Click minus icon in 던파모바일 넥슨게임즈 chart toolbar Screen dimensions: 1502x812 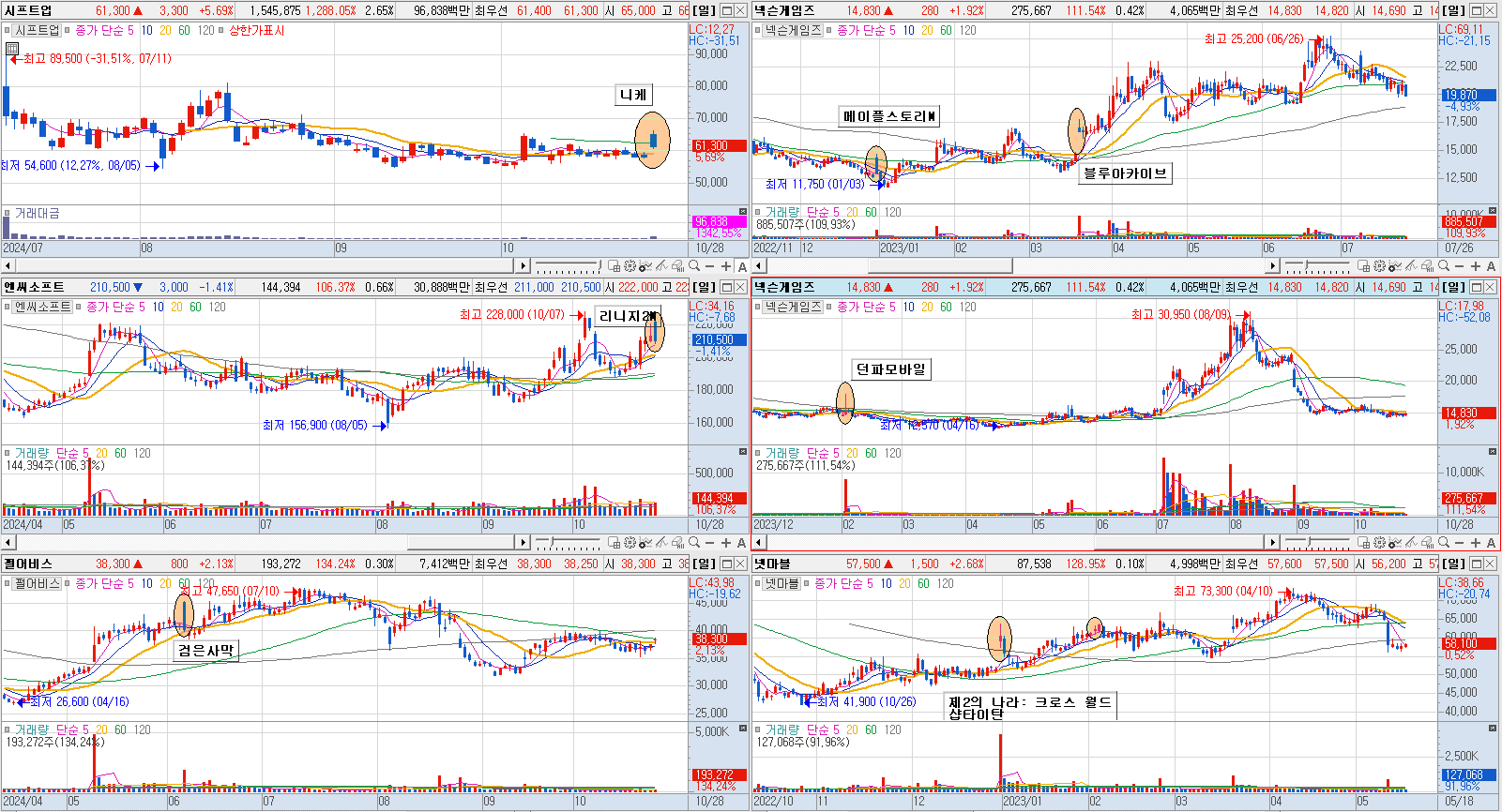point(1460,543)
